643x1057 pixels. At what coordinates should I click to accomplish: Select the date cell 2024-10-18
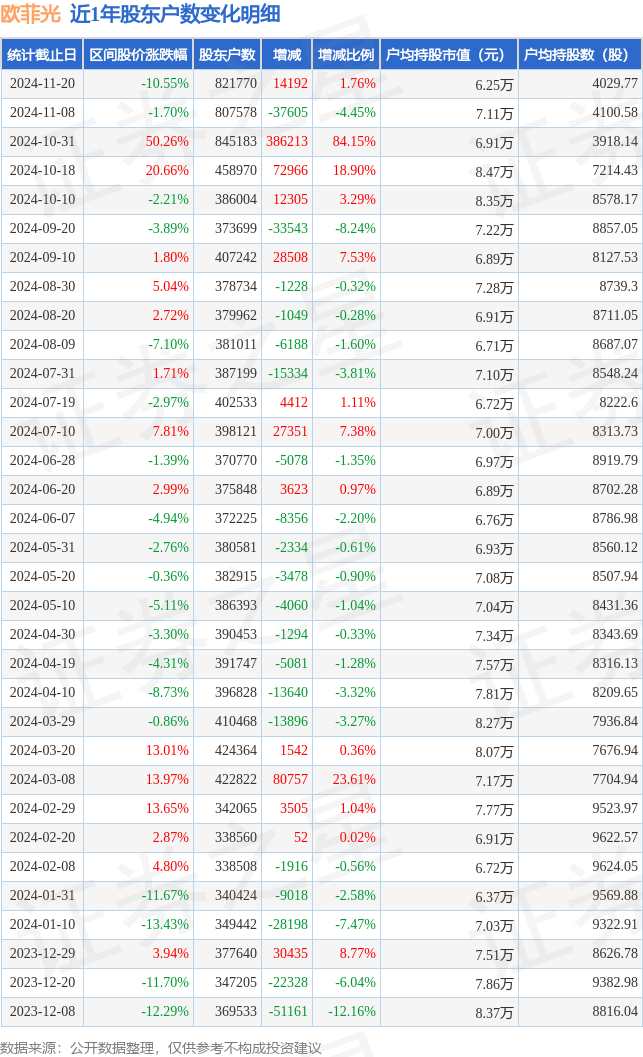(42, 171)
